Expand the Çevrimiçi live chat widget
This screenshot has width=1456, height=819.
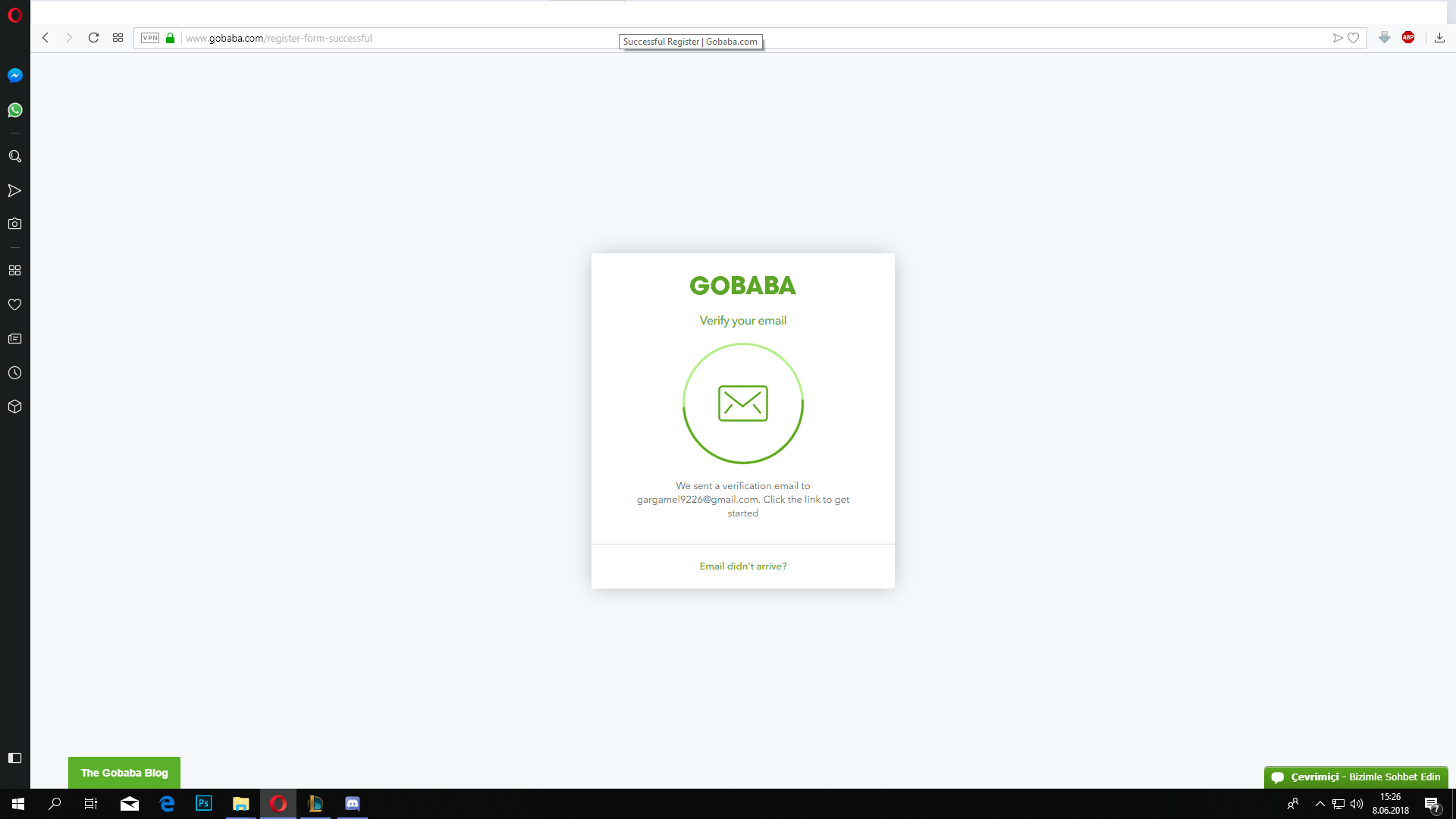click(x=1356, y=777)
